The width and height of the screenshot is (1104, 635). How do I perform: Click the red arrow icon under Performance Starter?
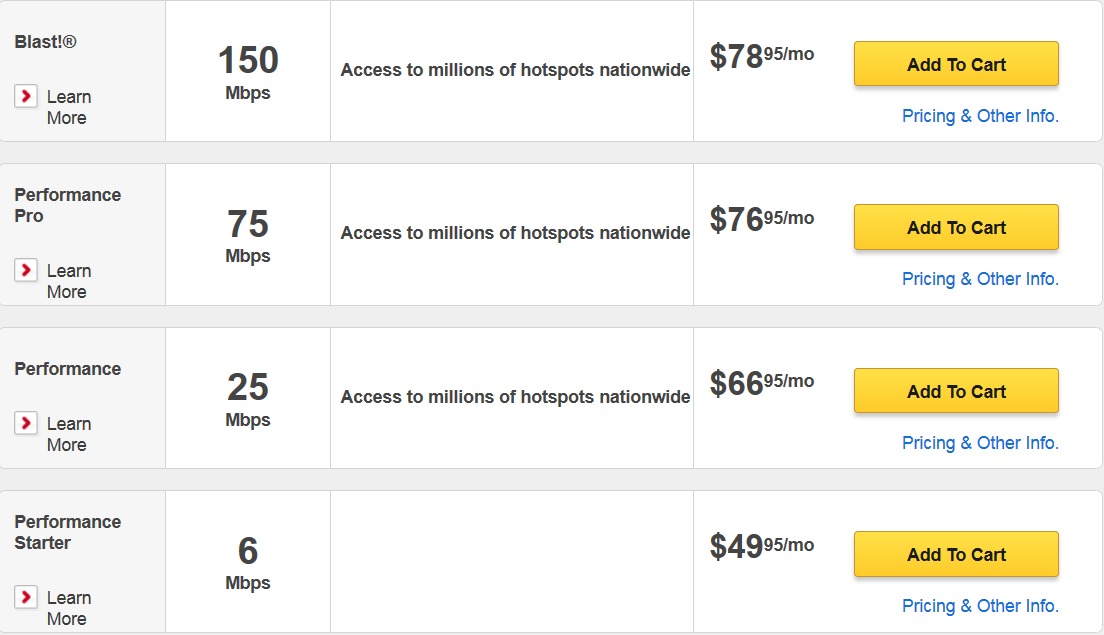pos(26,597)
